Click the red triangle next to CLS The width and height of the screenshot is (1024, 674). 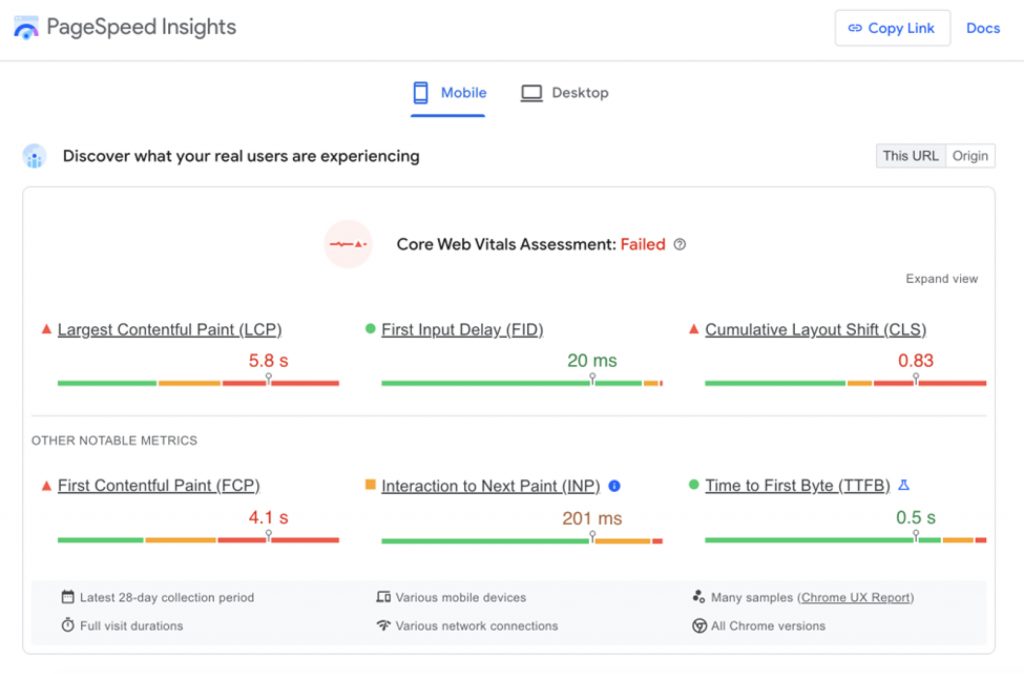[x=694, y=329]
